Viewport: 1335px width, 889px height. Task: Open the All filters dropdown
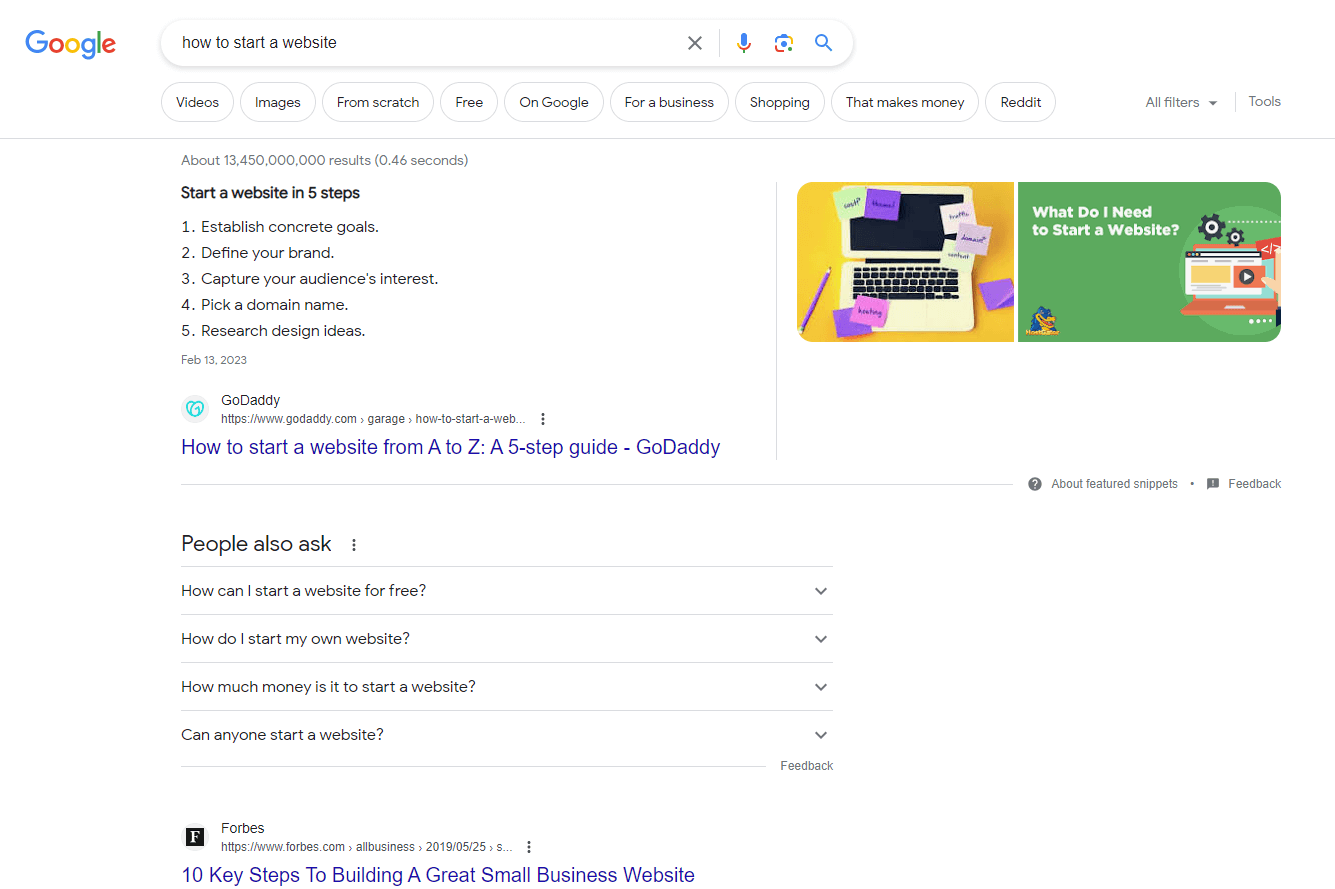pos(1180,101)
